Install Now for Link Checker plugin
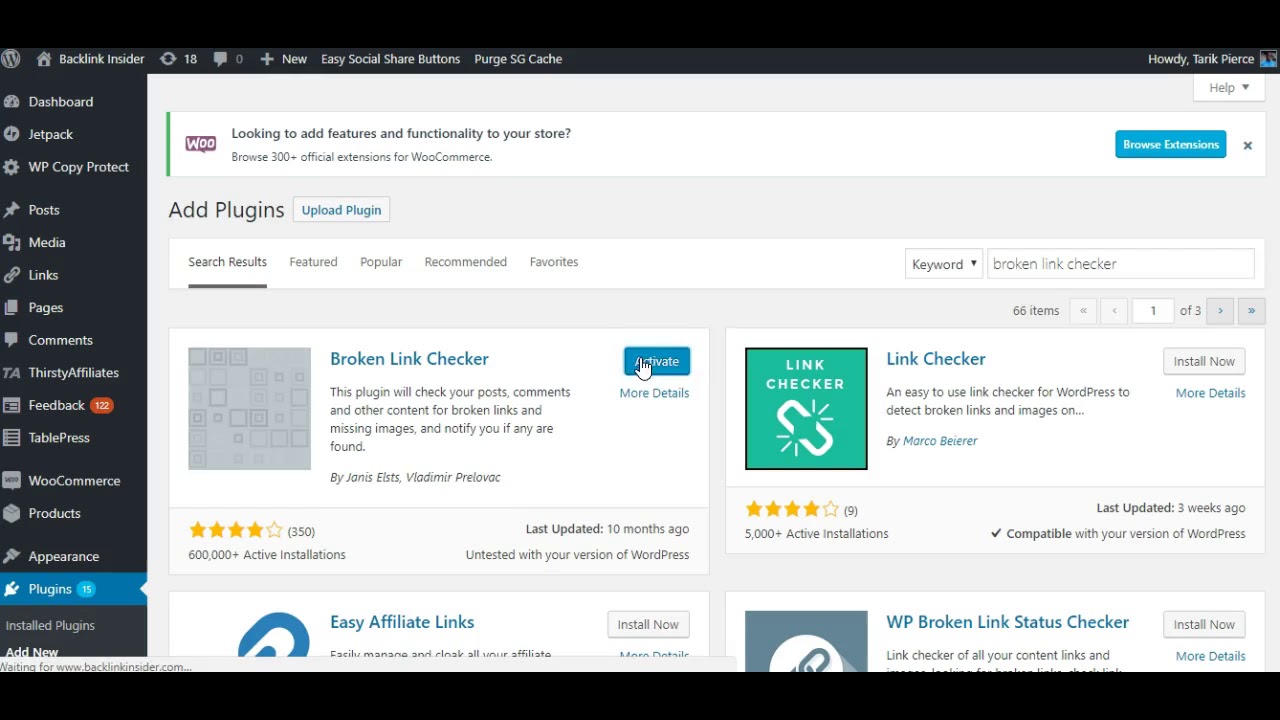 click(1204, 361)
